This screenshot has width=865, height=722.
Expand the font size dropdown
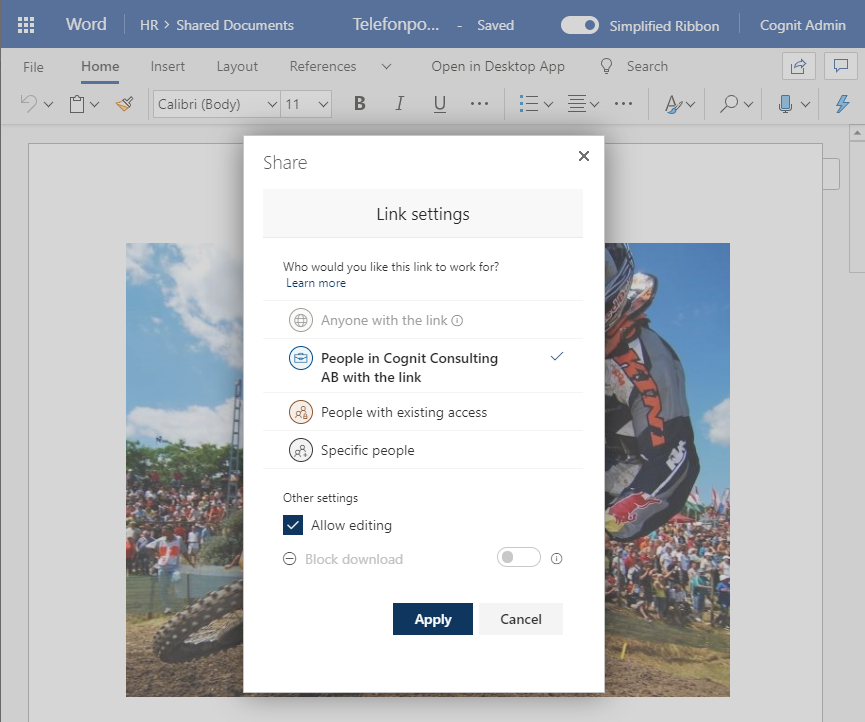tap(323, 104)
